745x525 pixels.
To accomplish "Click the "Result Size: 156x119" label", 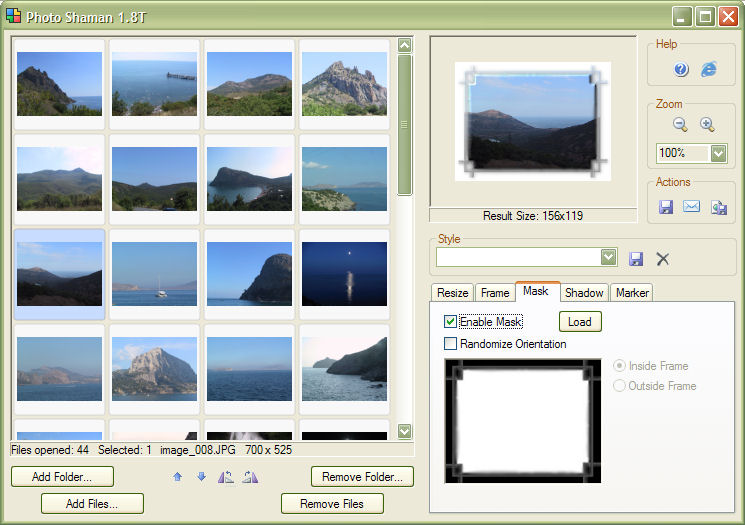I will pos(533,216).
